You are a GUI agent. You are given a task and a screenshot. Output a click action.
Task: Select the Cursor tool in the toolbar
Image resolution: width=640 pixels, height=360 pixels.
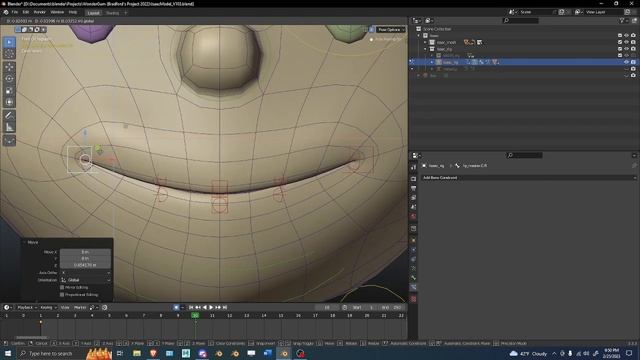click(x=9, y=53)
